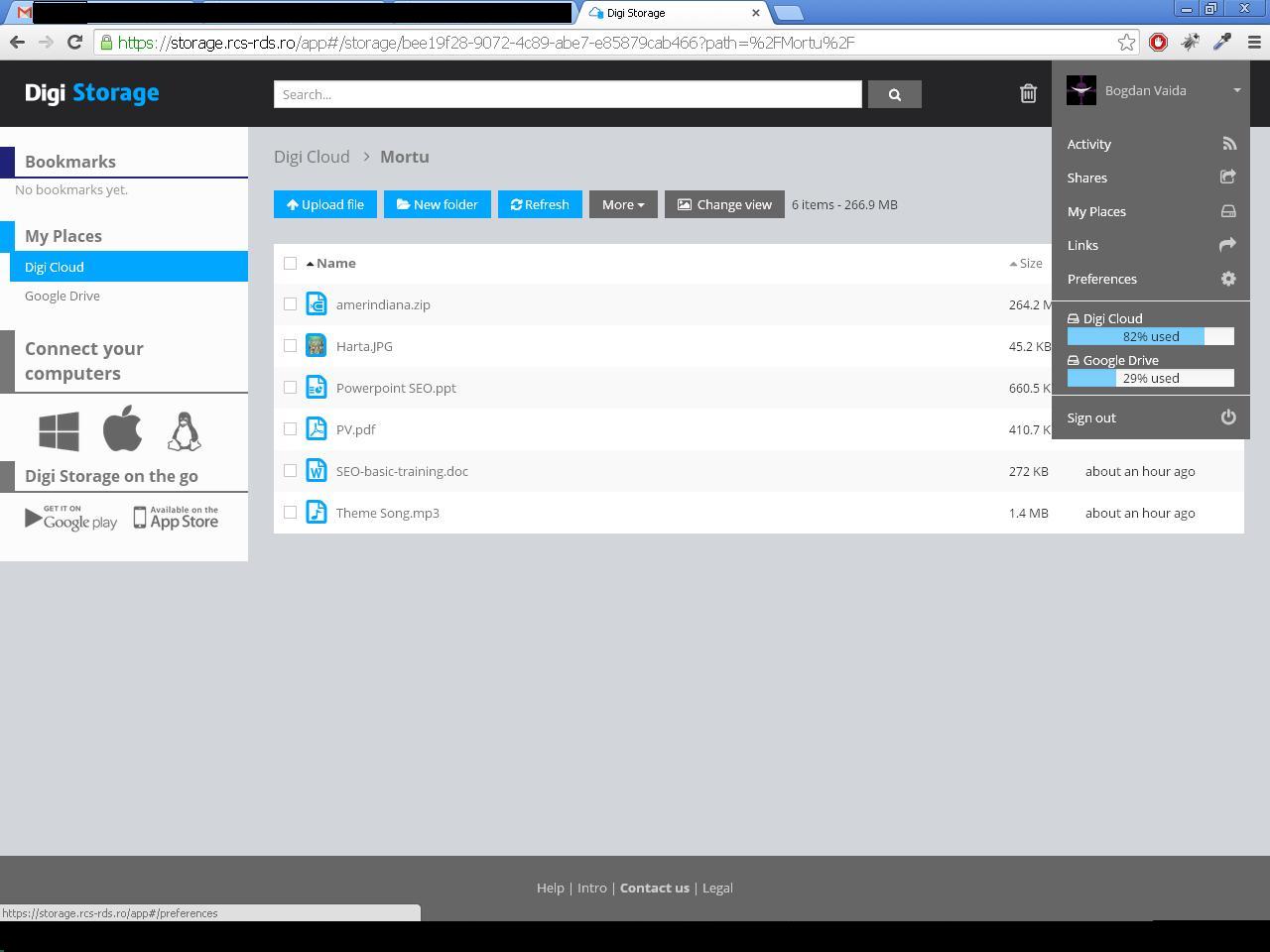This screenshot has width=1270, height=952.
Task: Choose Sign out from the user menu
Action: (1091, 417)
